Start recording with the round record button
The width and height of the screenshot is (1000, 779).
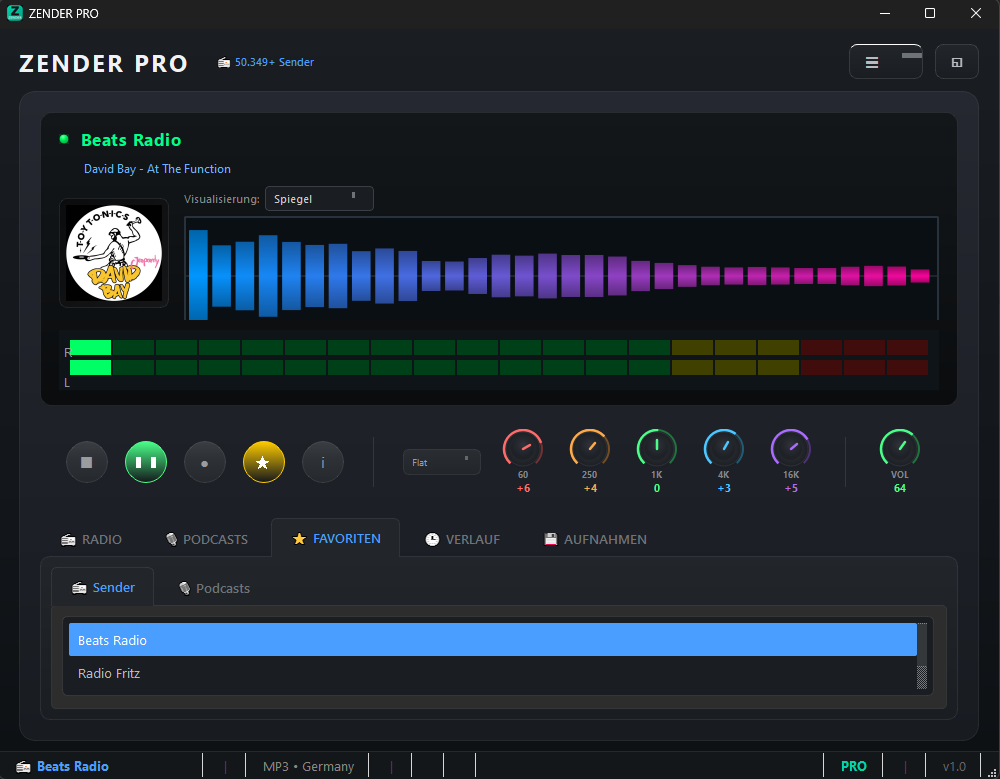coord(205,463)
